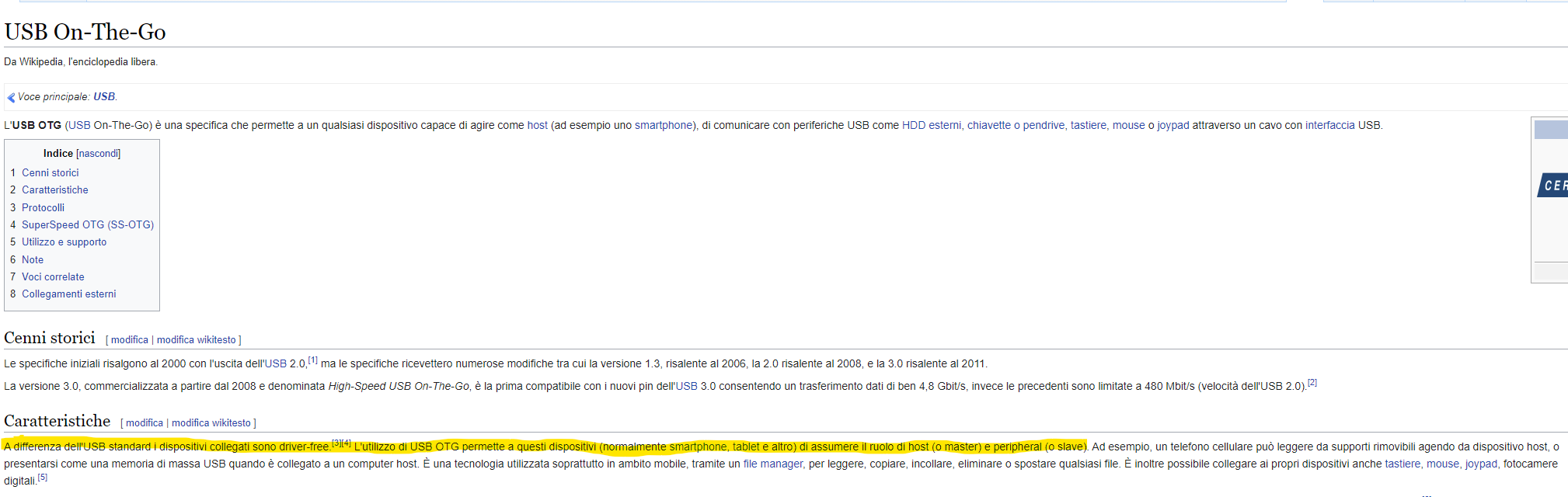Open the 'chiavette o pendrive' link
The image size is (1568, 497).
(x=1016, y=125)
